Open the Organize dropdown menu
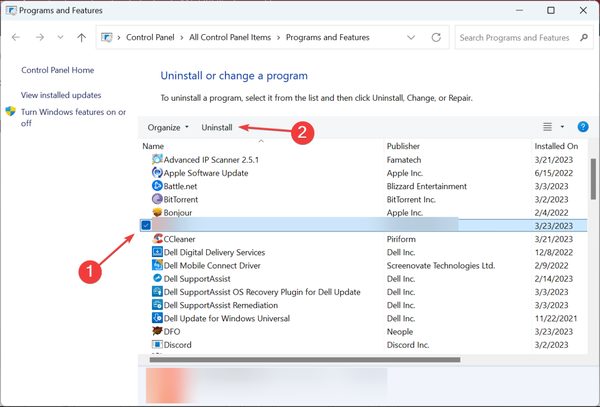Viewport: 600px width, 407px height. coord(168,127)
